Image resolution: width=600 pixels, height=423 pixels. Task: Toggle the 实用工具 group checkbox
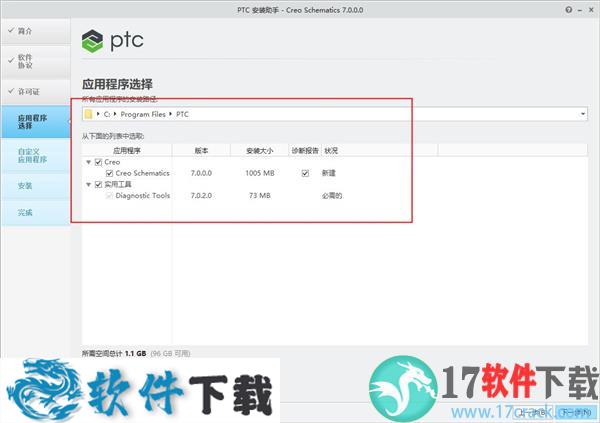98,185
